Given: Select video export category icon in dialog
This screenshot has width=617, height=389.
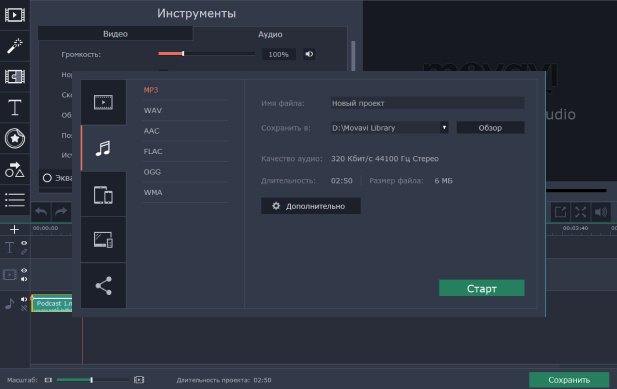Looking at the screenshot, I should click(x=103, y=102).
